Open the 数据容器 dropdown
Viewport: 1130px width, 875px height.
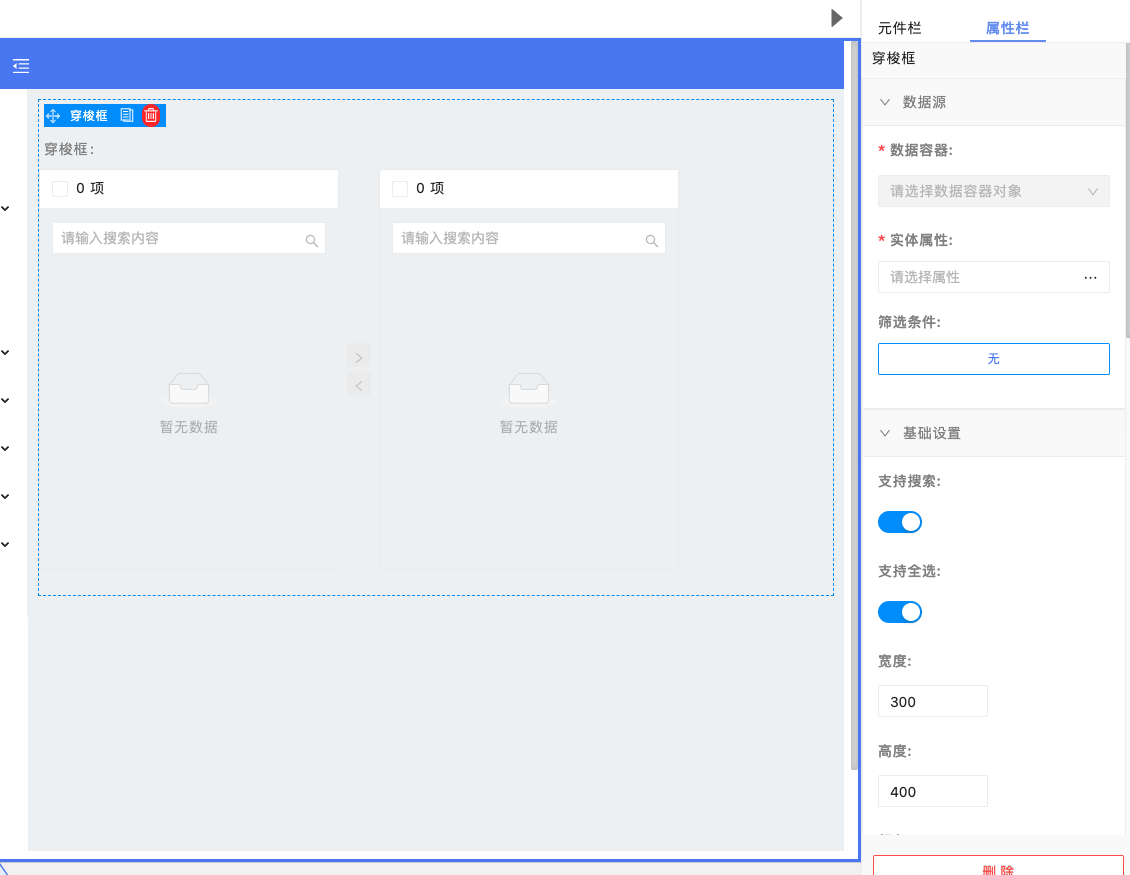click(x=993, y=191)
